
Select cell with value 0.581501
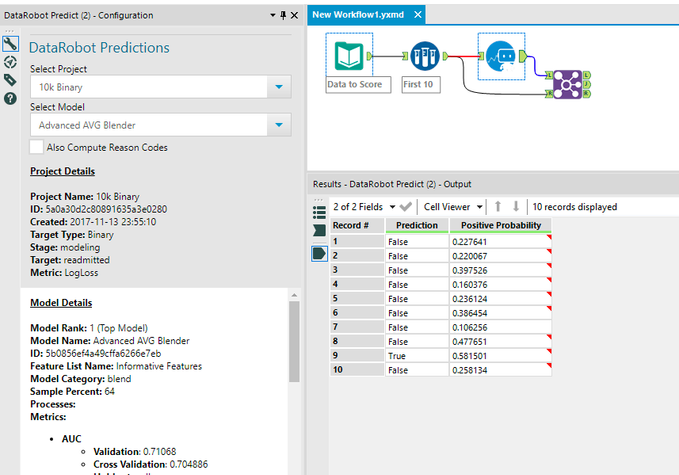[501, 356]
